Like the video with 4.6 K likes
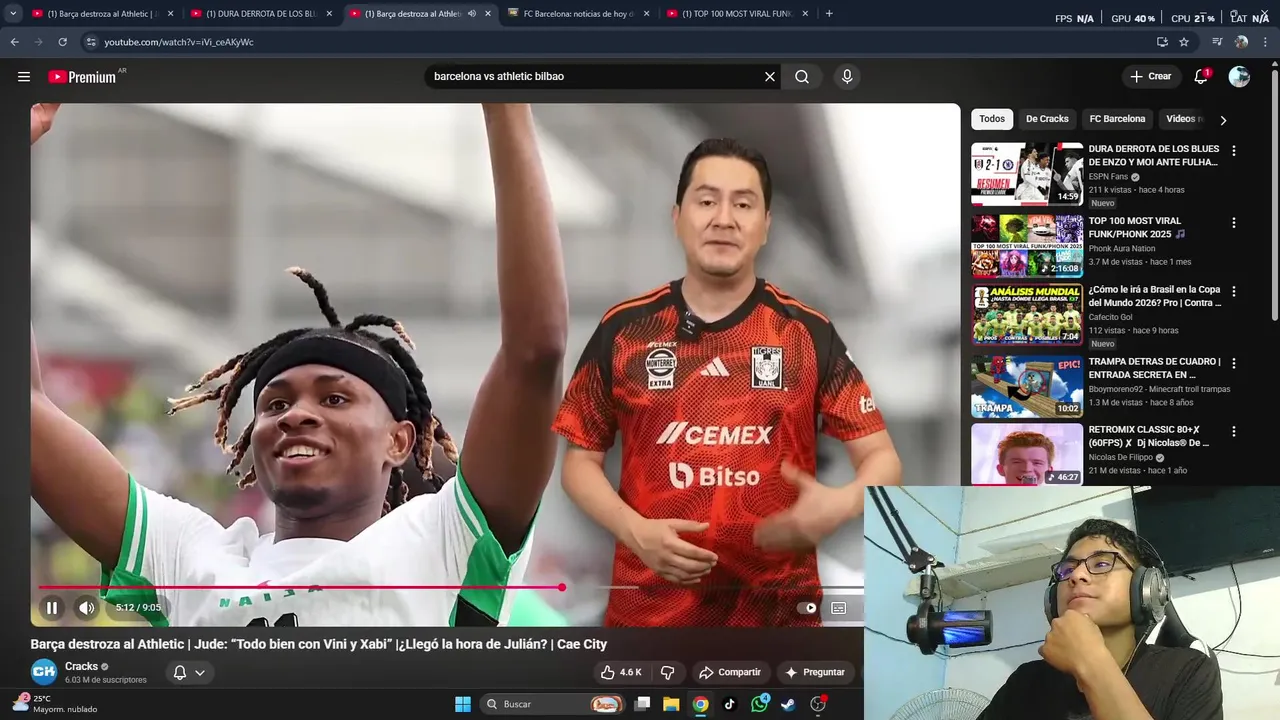 [x=620, y=672]
